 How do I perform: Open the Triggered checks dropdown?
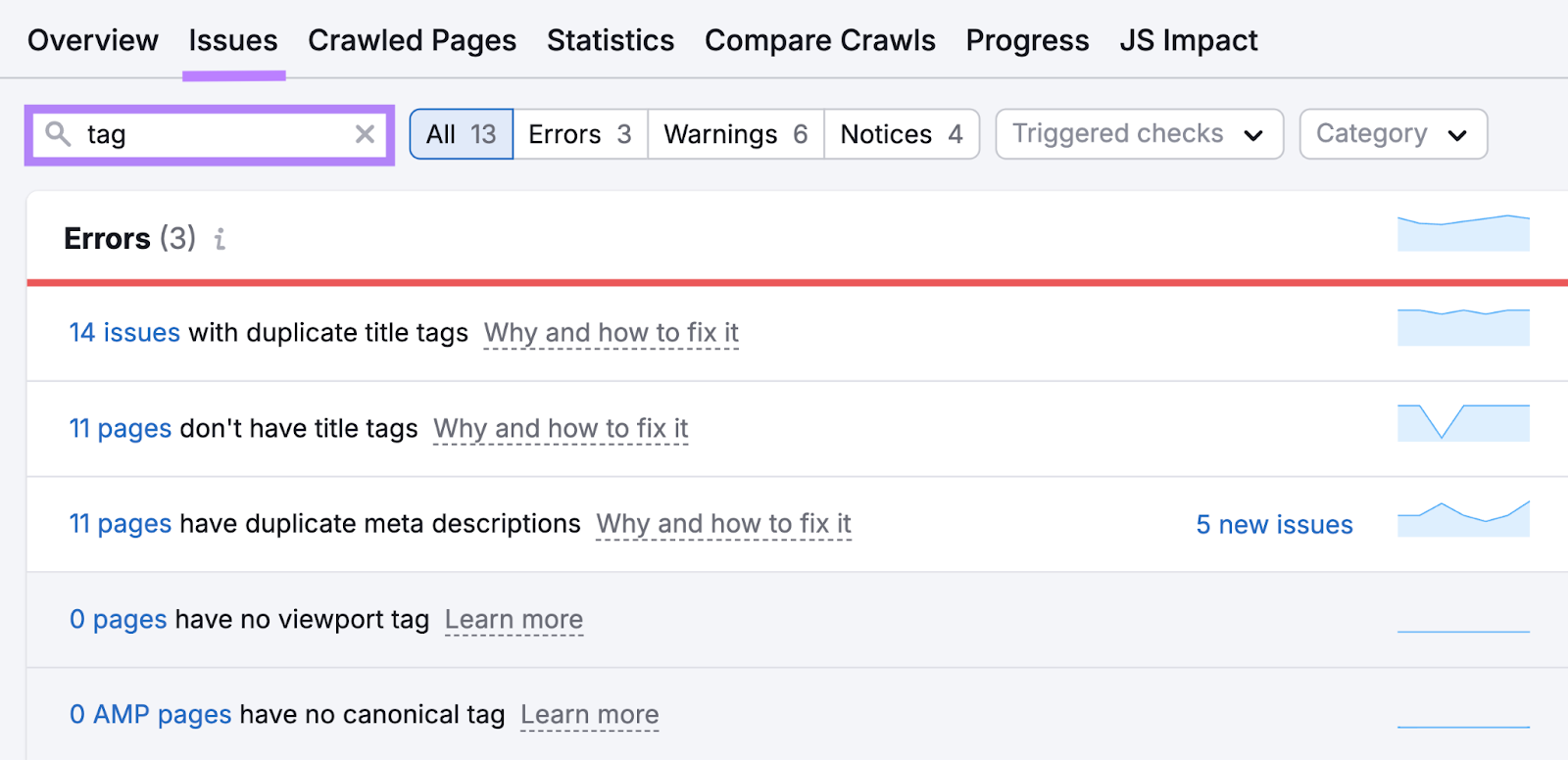click(x=1138, y=134)
